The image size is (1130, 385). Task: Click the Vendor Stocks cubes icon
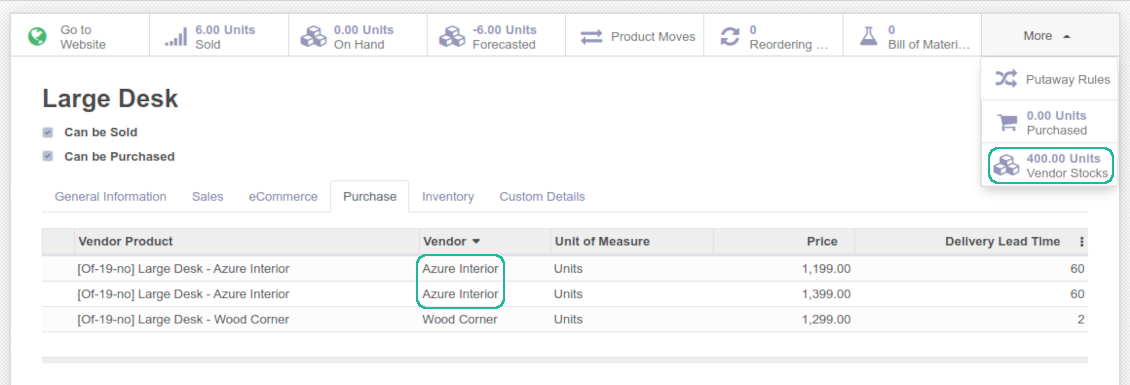(x=1006, y=166)
